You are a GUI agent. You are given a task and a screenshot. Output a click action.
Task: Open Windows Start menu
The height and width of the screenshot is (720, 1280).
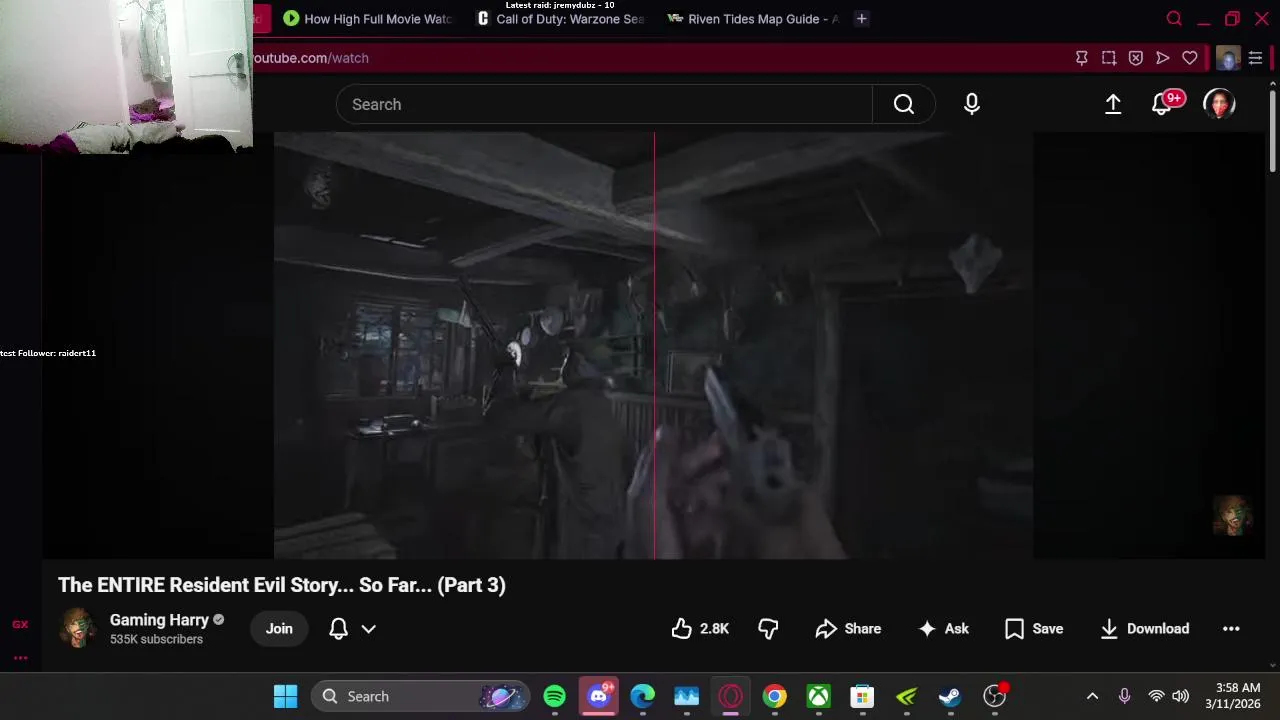click(285, 696)
